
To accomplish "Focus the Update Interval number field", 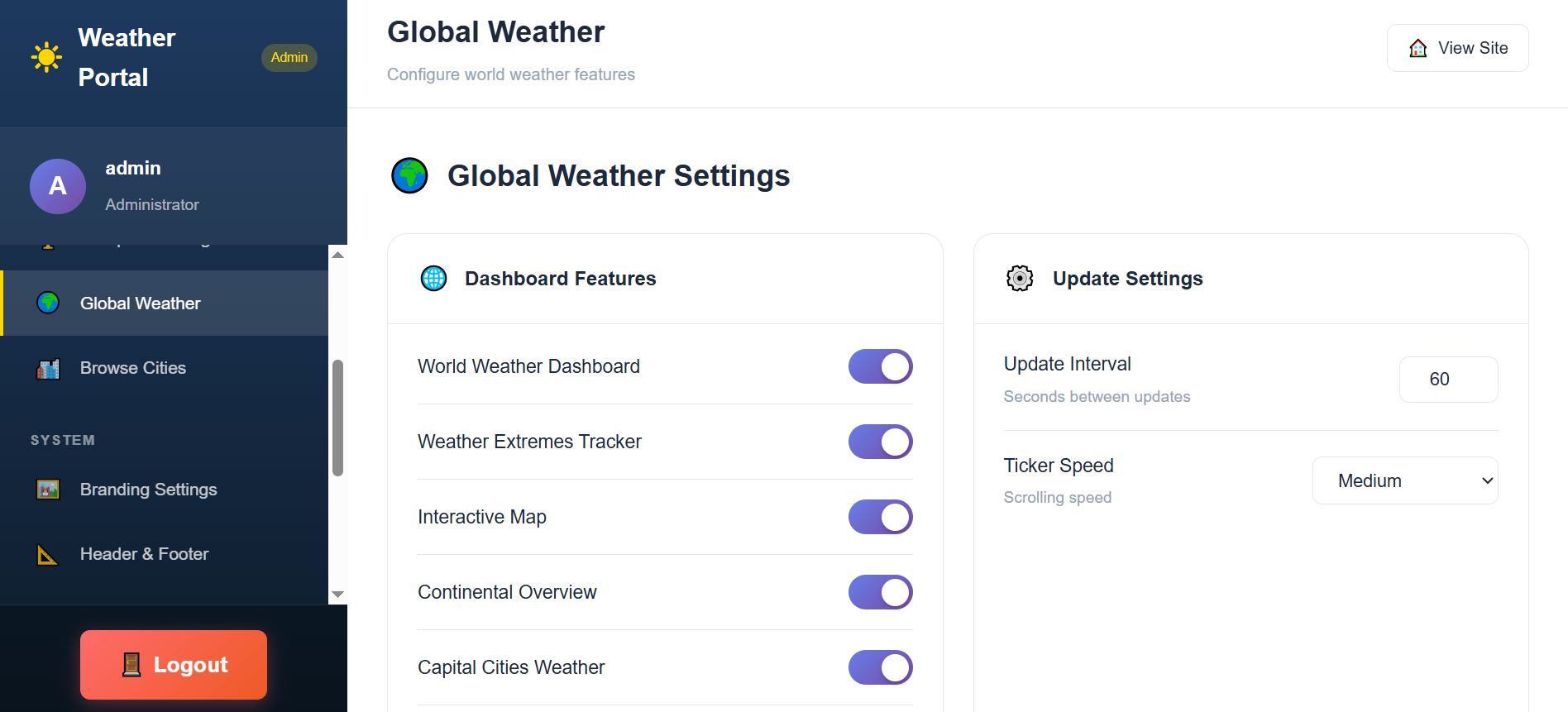I will [x=1447, y=380].
